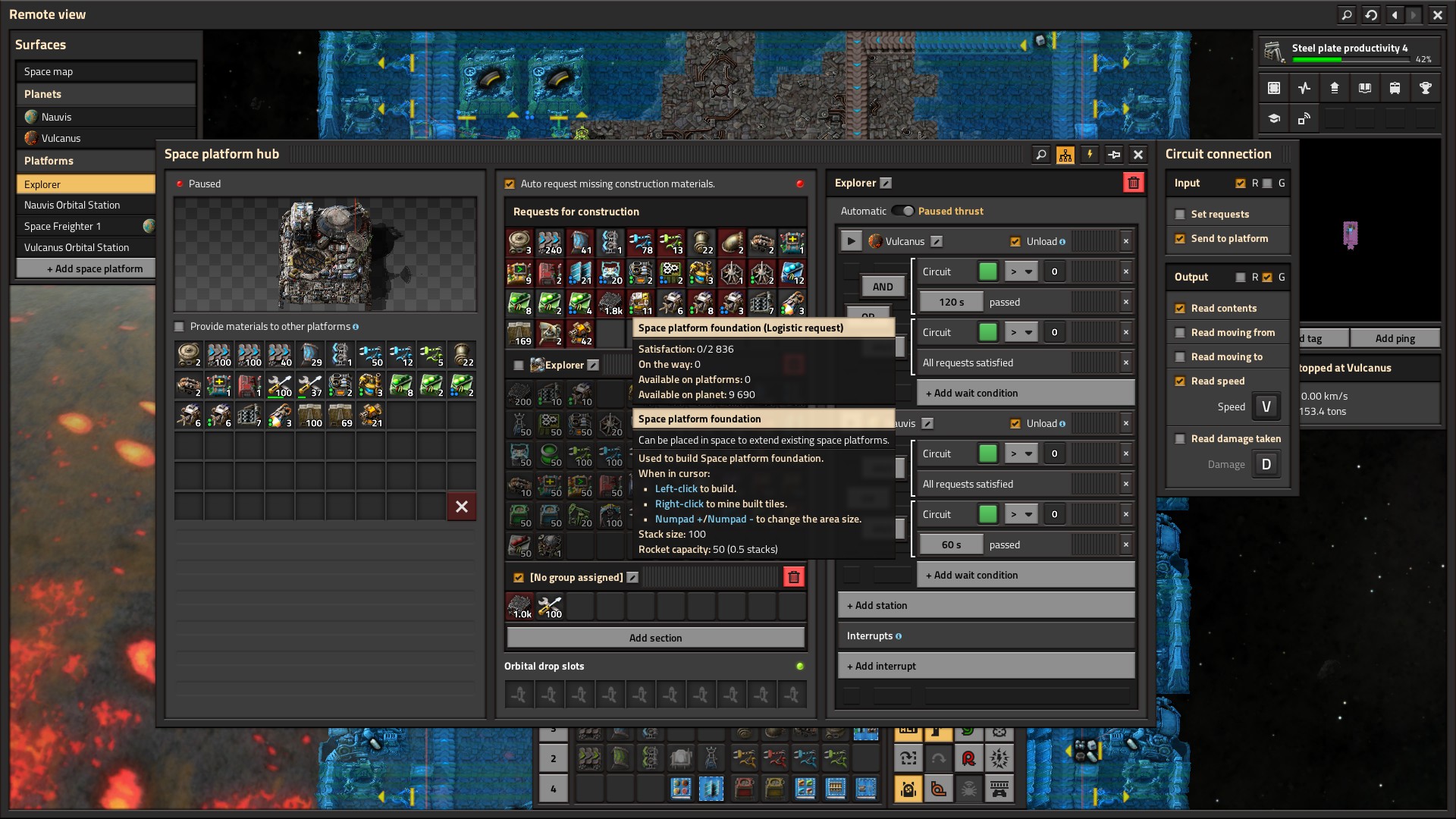Toggle the AND condition button
Image resolution: width=1456 pixels, height=819 pixels.
(883, 287)
